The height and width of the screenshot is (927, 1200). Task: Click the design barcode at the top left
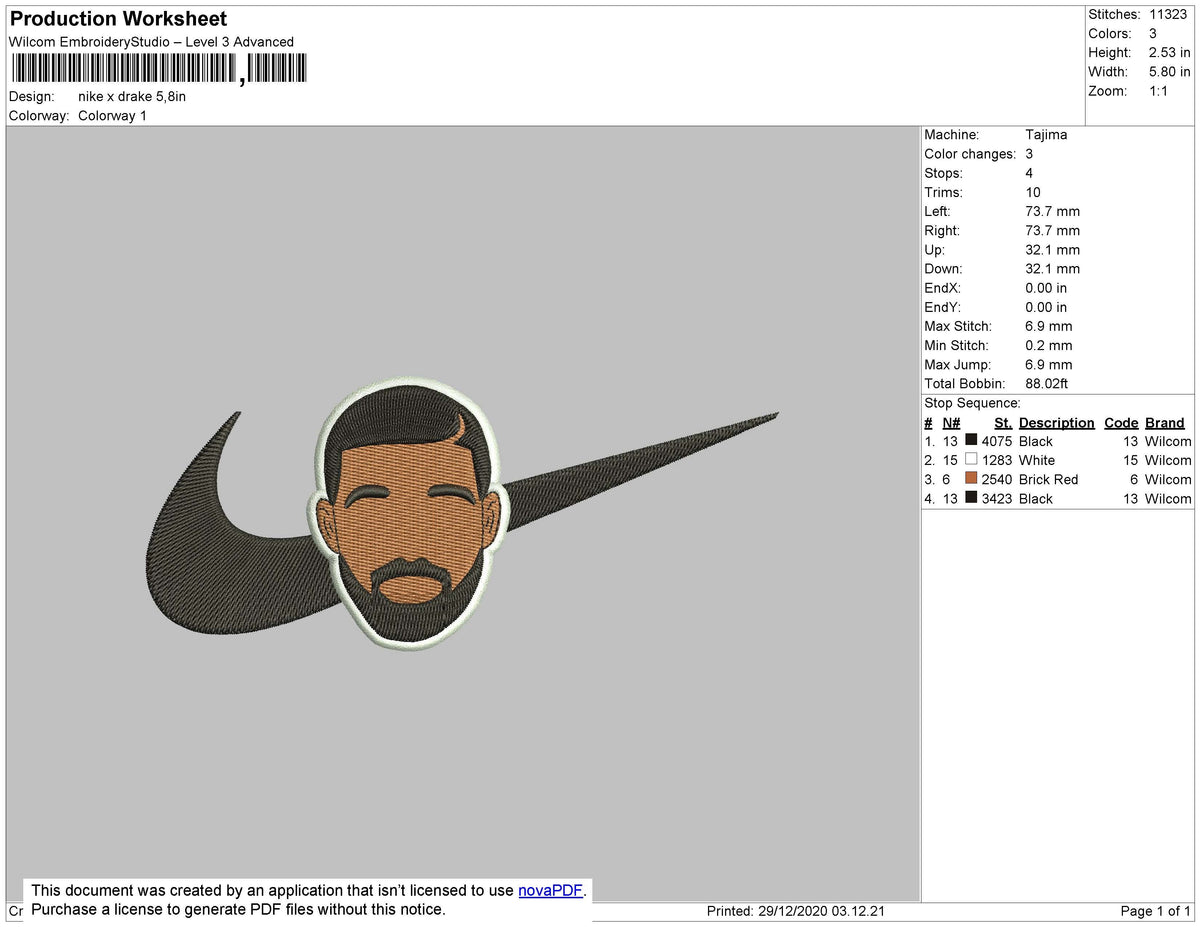coord(155,67)
